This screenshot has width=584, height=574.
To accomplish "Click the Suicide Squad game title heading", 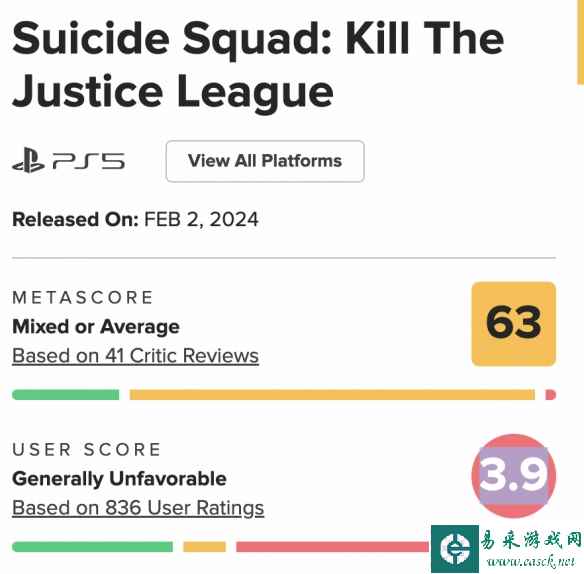I will point(258,64).
